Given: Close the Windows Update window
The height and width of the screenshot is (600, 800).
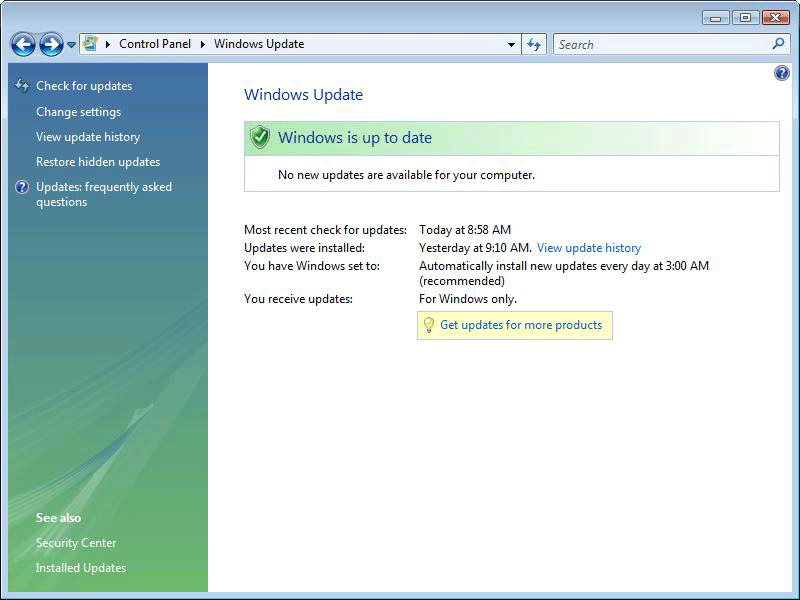Looking at the screenshot, I should click(776, 18).
